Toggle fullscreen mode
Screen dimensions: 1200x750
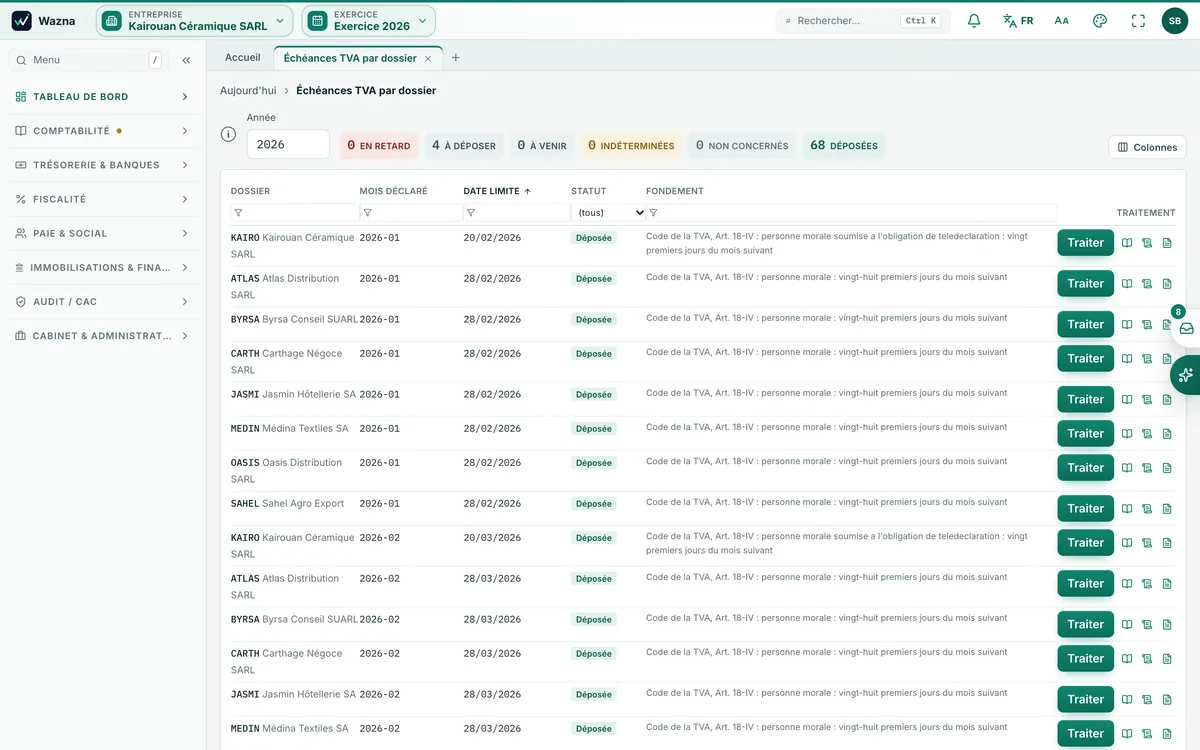(x=1138, y=21)
